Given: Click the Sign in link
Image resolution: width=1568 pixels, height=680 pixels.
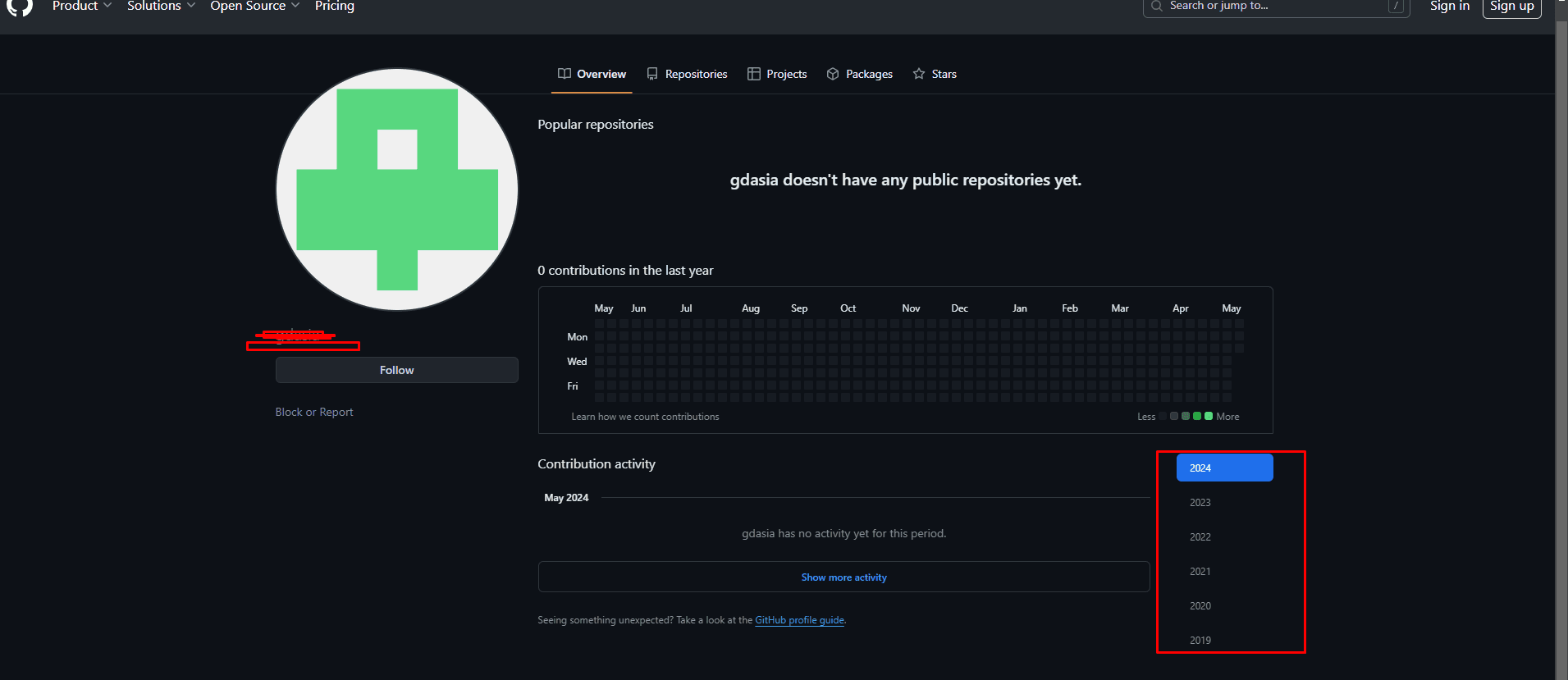Looking at the screenshot, I should click(1450, 7).
